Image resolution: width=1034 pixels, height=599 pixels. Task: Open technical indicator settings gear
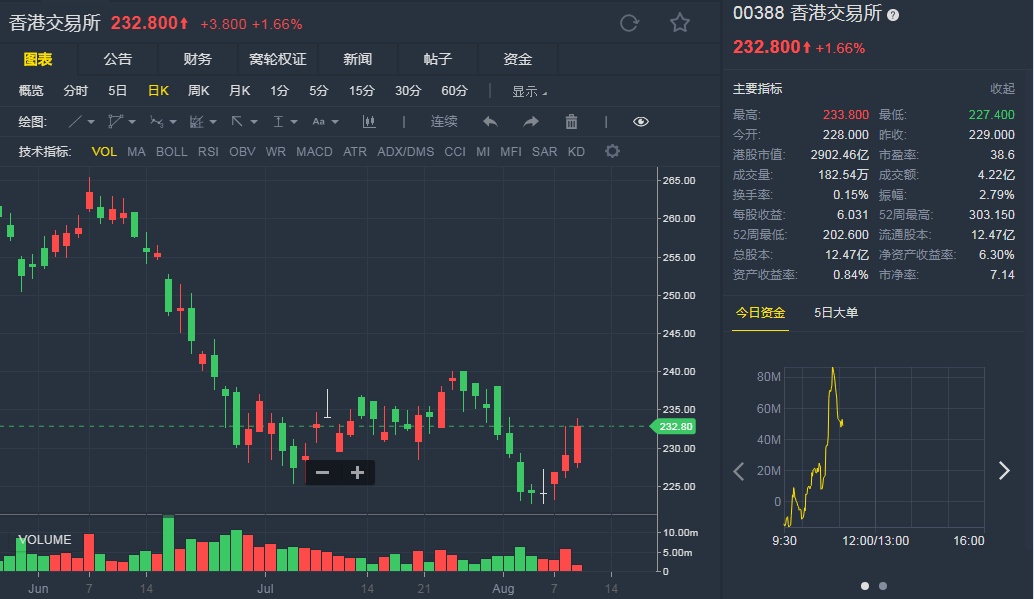pos(612,152)
